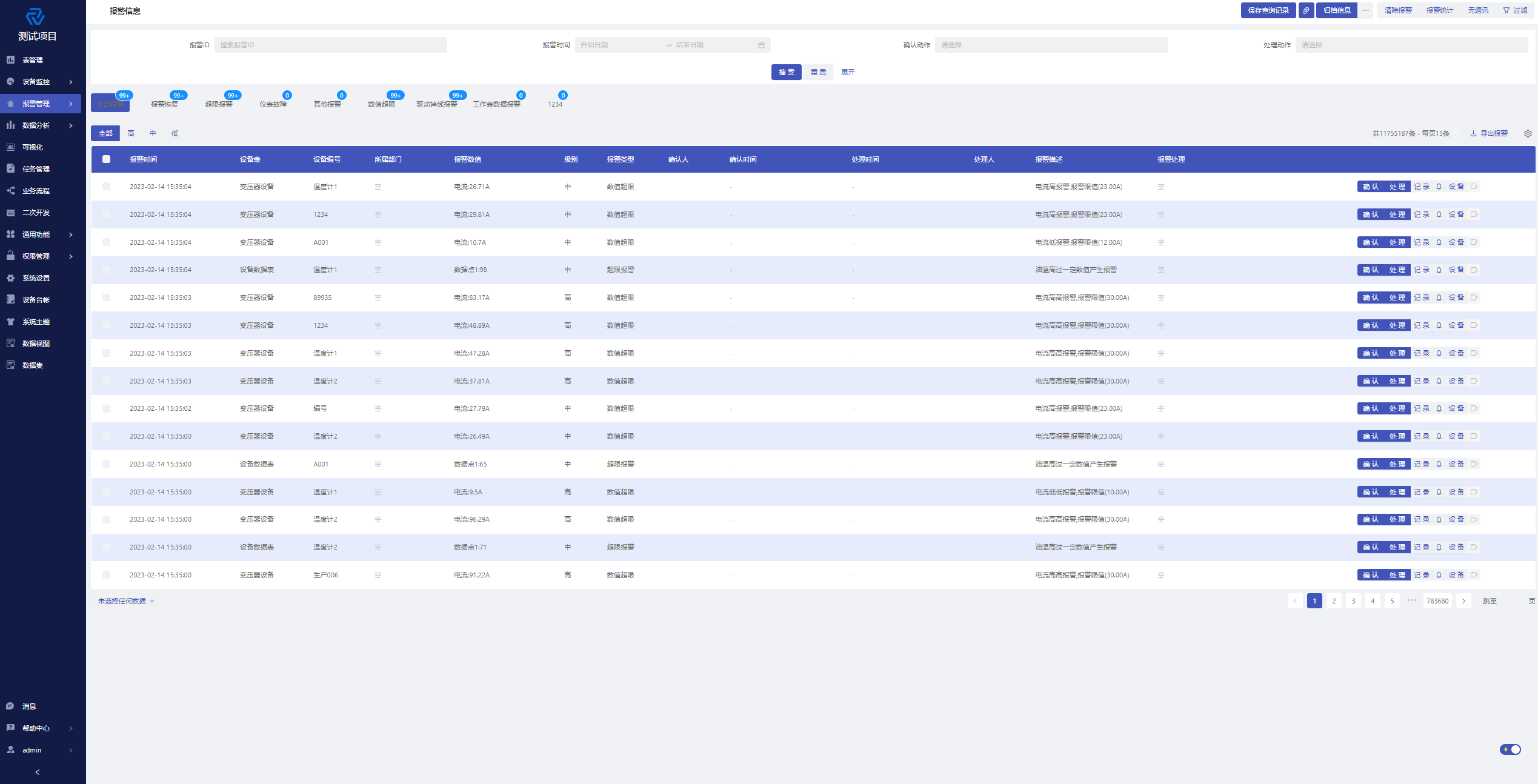Collapse the sidebar with the arrow
The height and width of the screenshot is (784, 1538).
(x=38, y=772)
